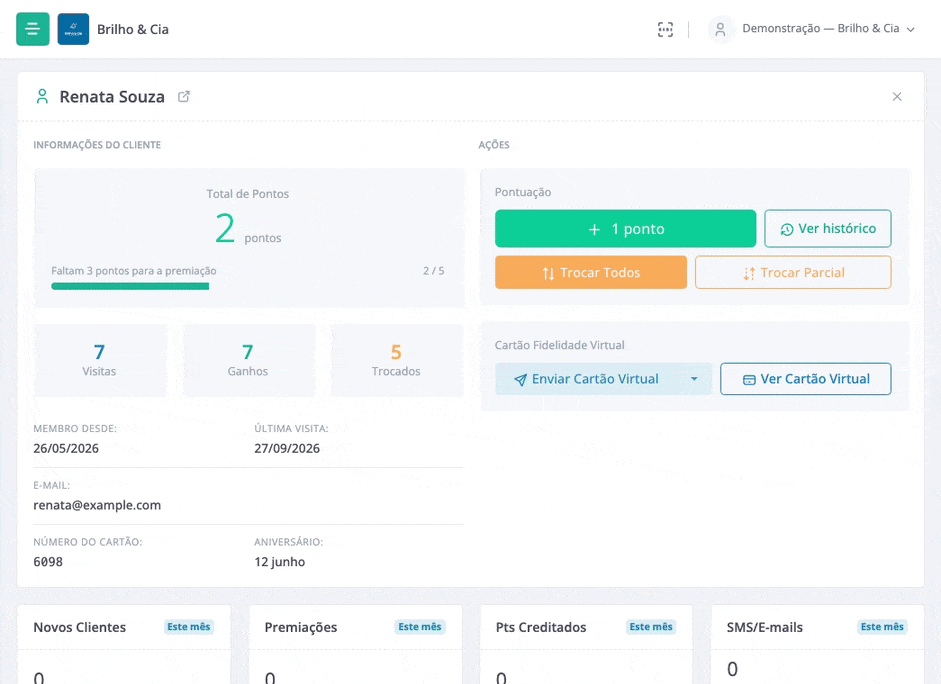Click the green customer person icon
Image resolution: width=941 pixels, height=684 pixels.
click(42, 97)
